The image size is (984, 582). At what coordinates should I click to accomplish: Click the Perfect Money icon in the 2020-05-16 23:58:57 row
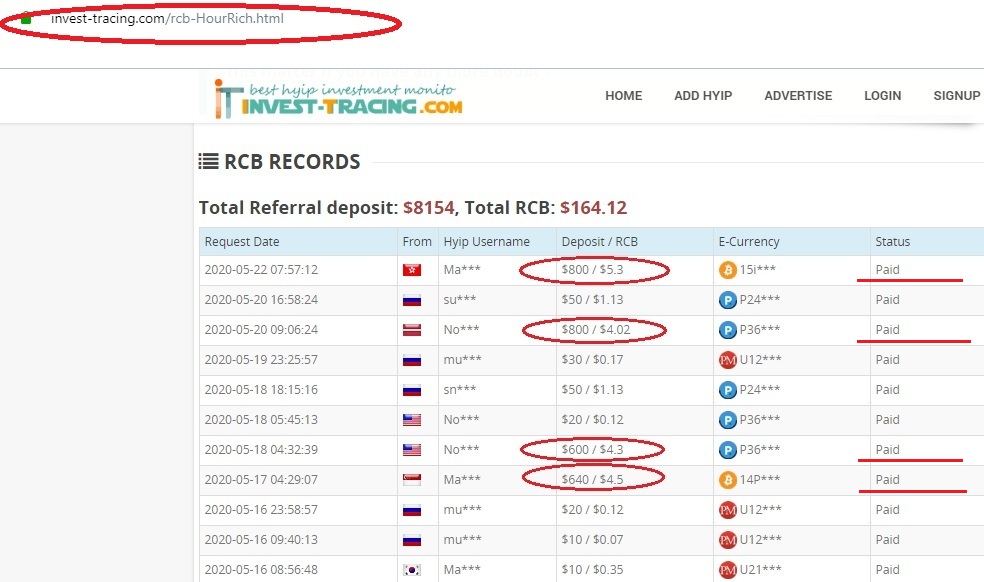coord(727,510)
